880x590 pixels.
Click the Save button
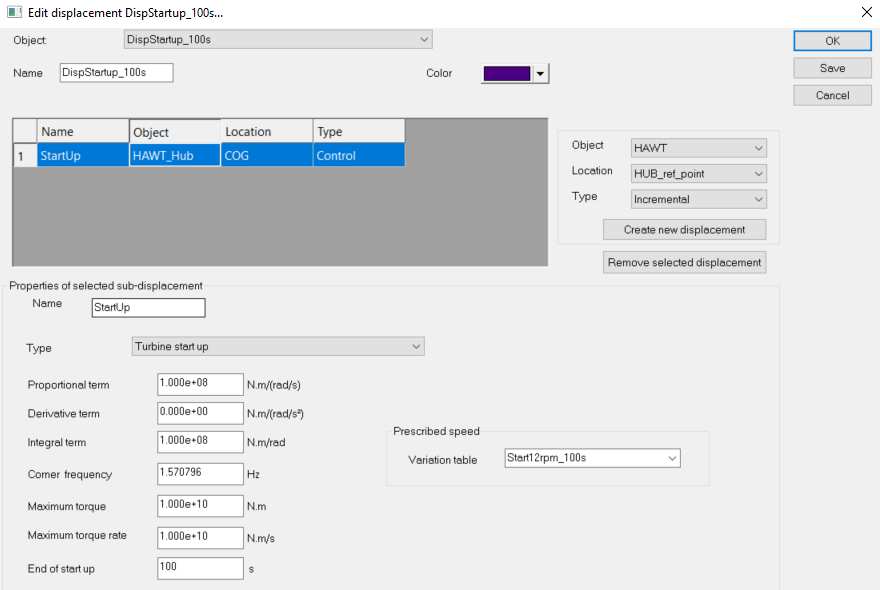pyautogui.click(x=832, y=68)
